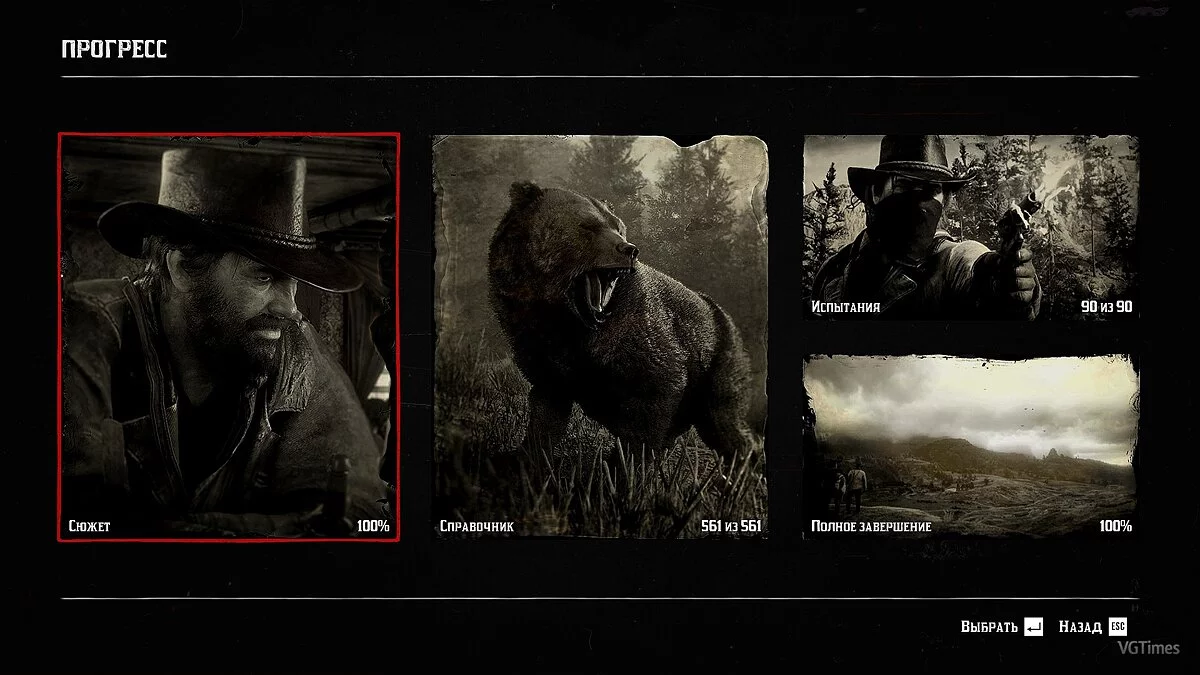Click the 90 из 90 challenges counter

point(1106,307)
